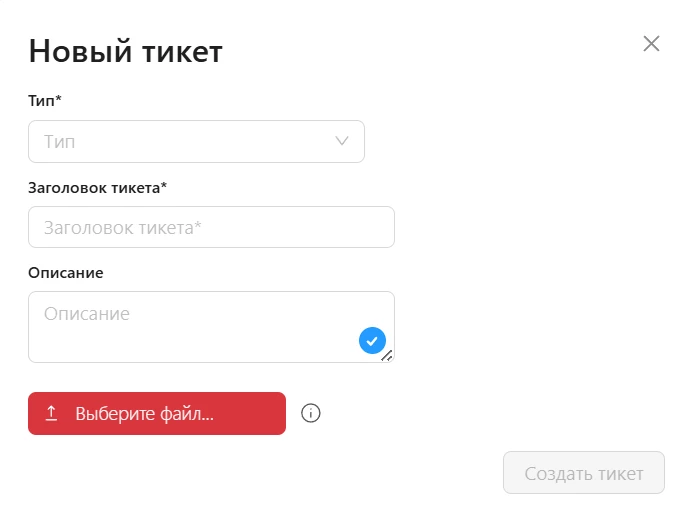The image size is (690, 514).
Task: Click the Описание label above text area
Action: click(x=66, y=273)
